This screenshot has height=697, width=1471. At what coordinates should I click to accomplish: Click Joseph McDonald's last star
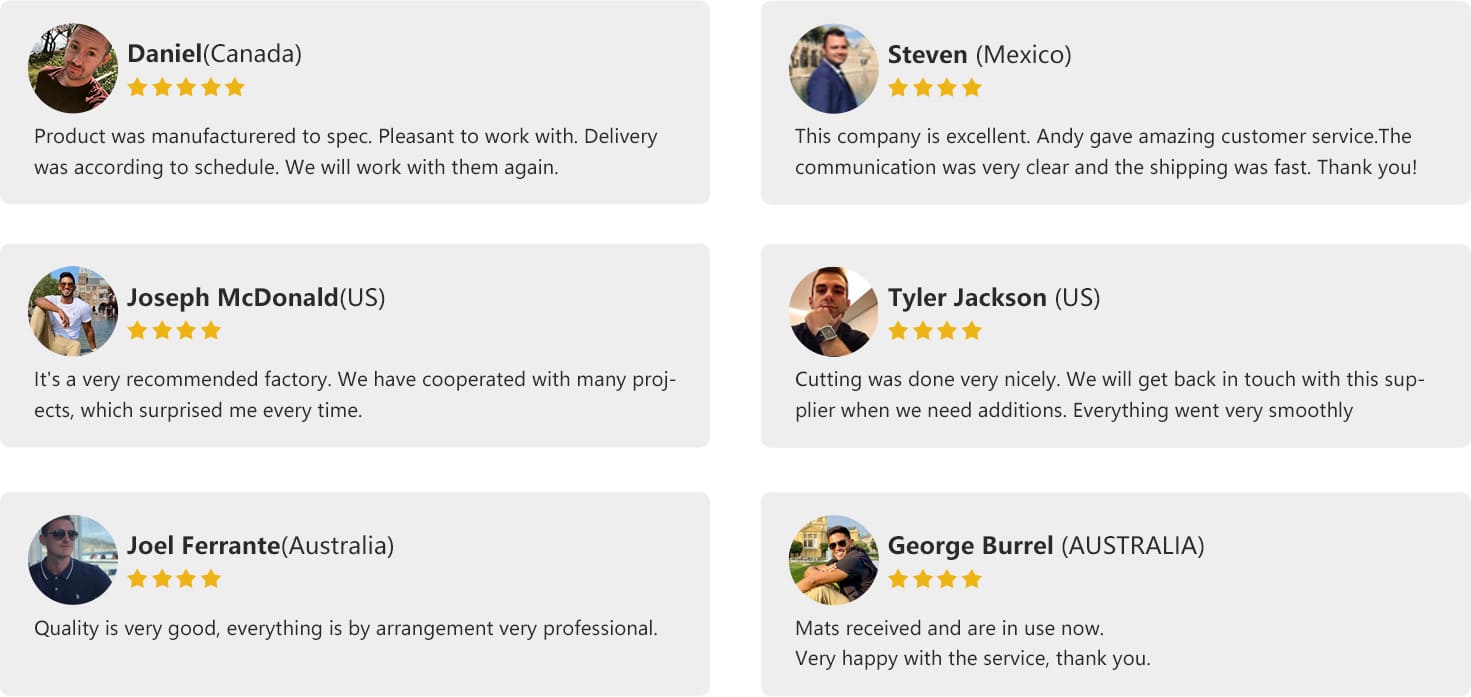click(211, 330)
